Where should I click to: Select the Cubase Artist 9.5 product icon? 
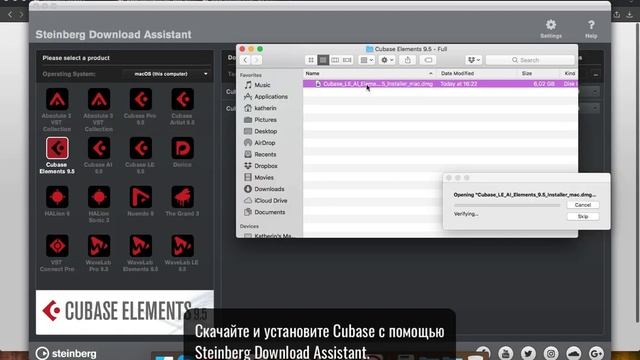pos(182,99)
